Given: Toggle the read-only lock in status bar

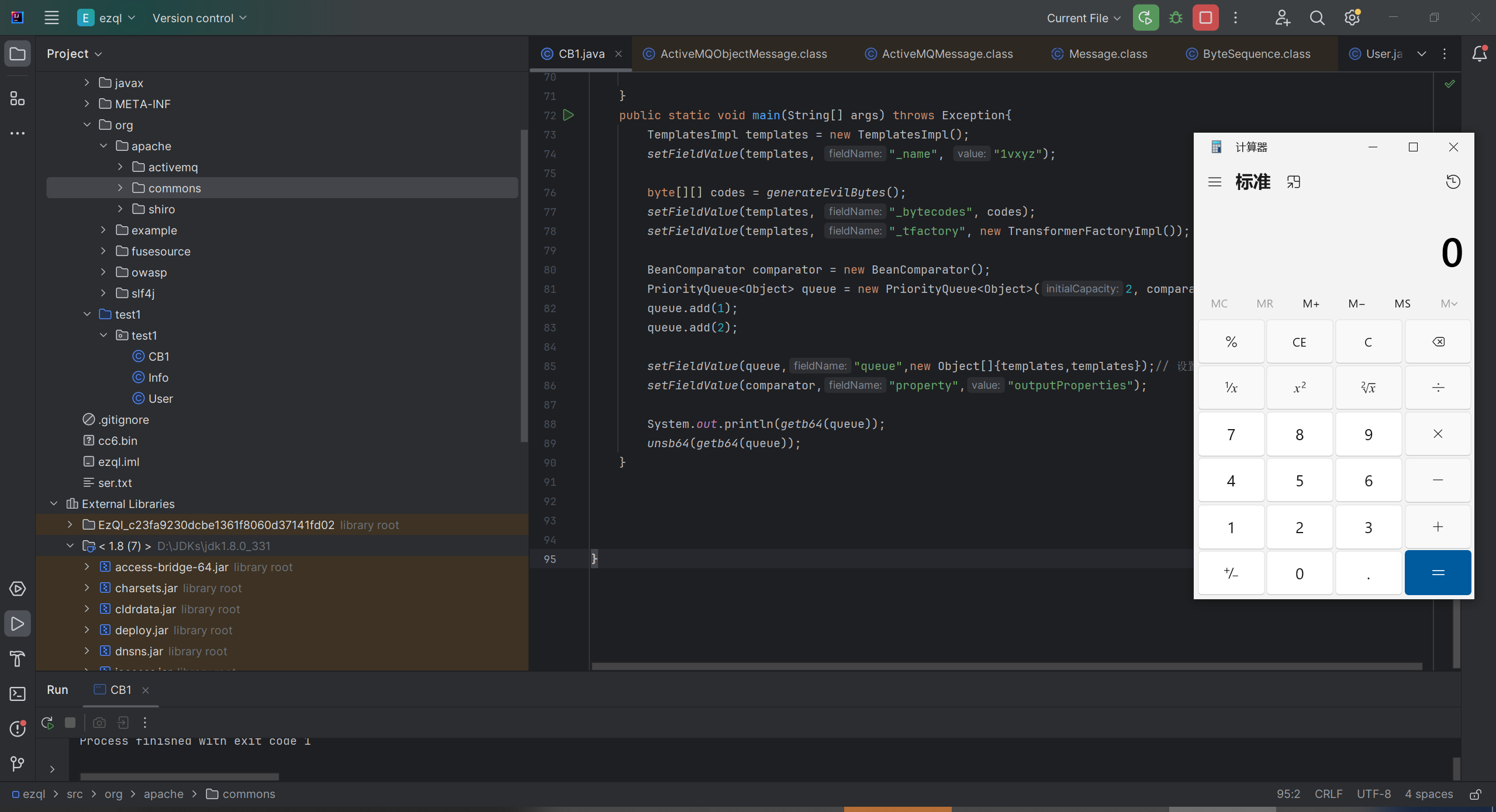Looking at the screenshot, I should pos(1476,794).
